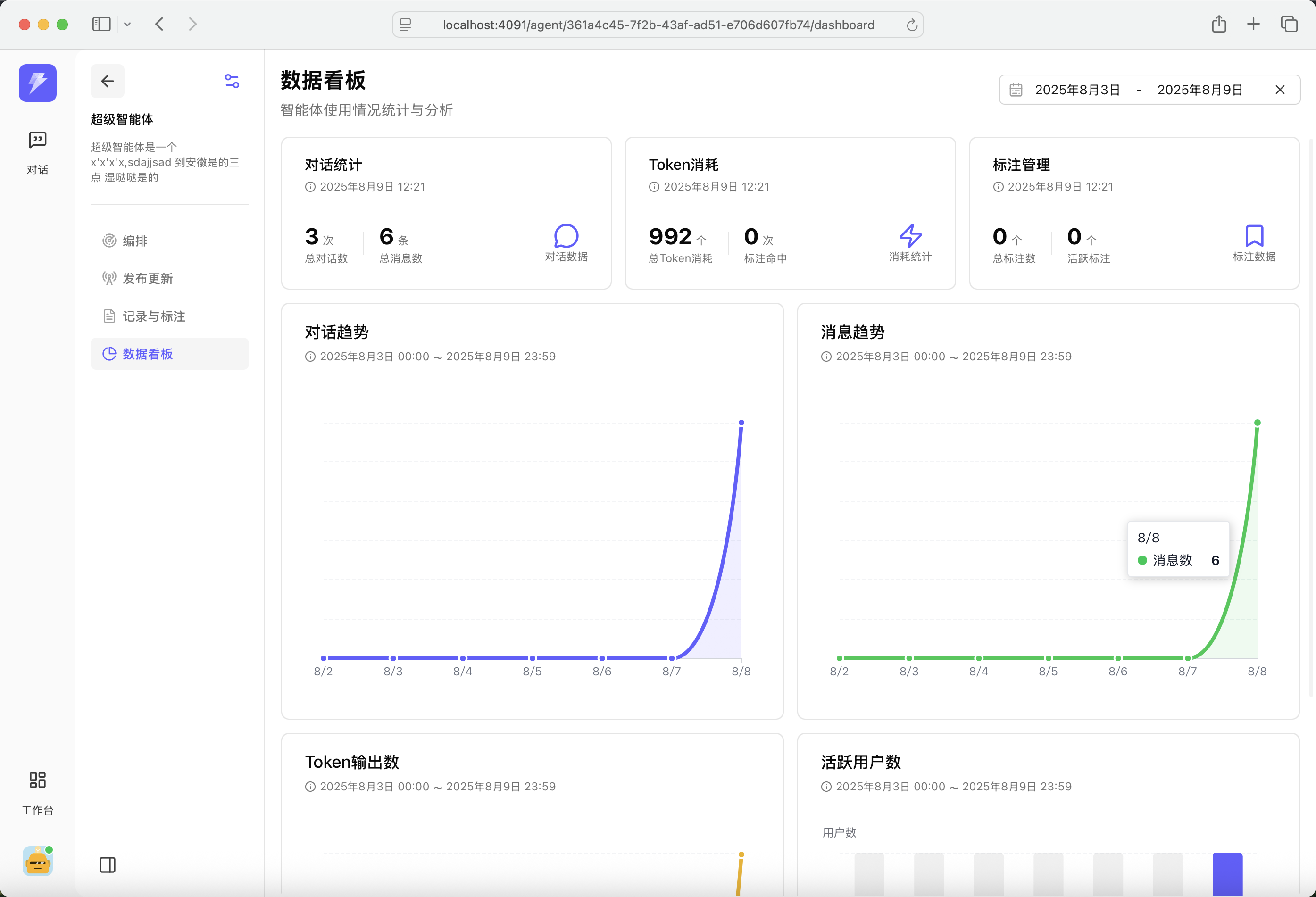The width and height of the screenshot is (1316, 897).
Task: Click the 活跃标注 label
Action: coord(1088,259)
